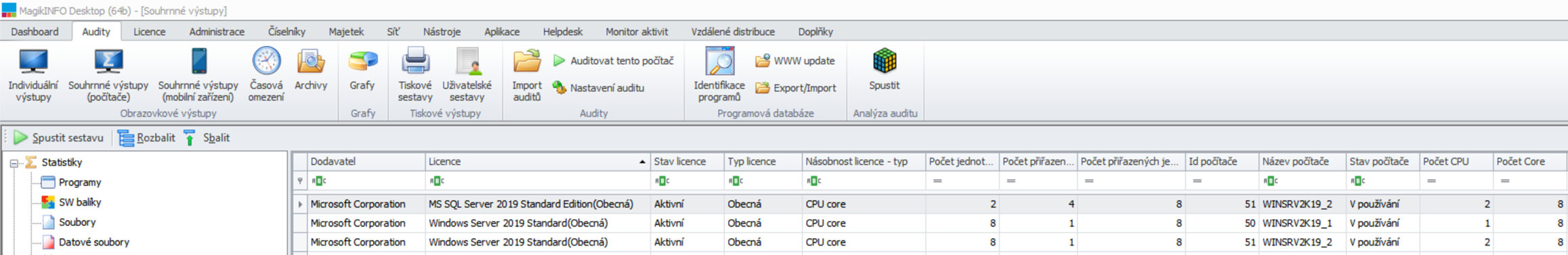Click Id počítače column header
This screenshot has height=255, width=1568.
point(1222,162)
